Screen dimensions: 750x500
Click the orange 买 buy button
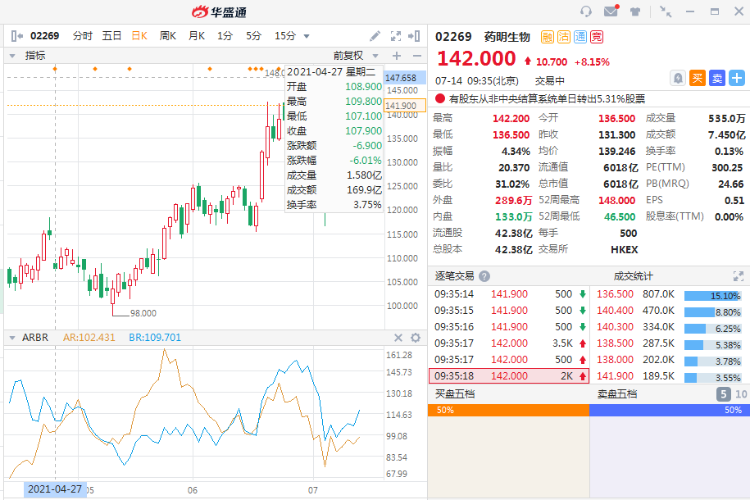click(x=698, y=78)
